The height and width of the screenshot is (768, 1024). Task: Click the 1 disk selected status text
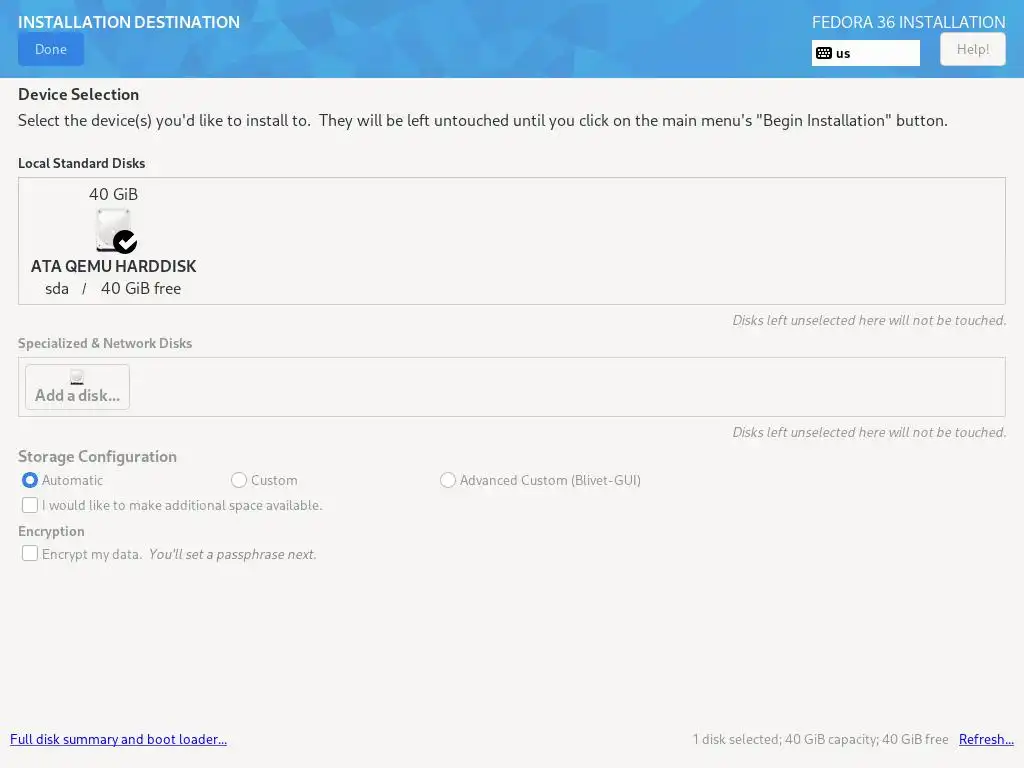tap(820, 739)
